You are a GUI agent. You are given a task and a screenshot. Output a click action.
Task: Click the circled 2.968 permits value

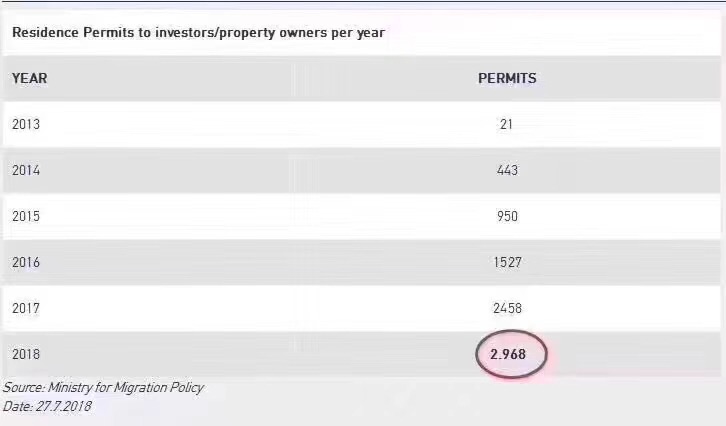(x=508, y=354)
